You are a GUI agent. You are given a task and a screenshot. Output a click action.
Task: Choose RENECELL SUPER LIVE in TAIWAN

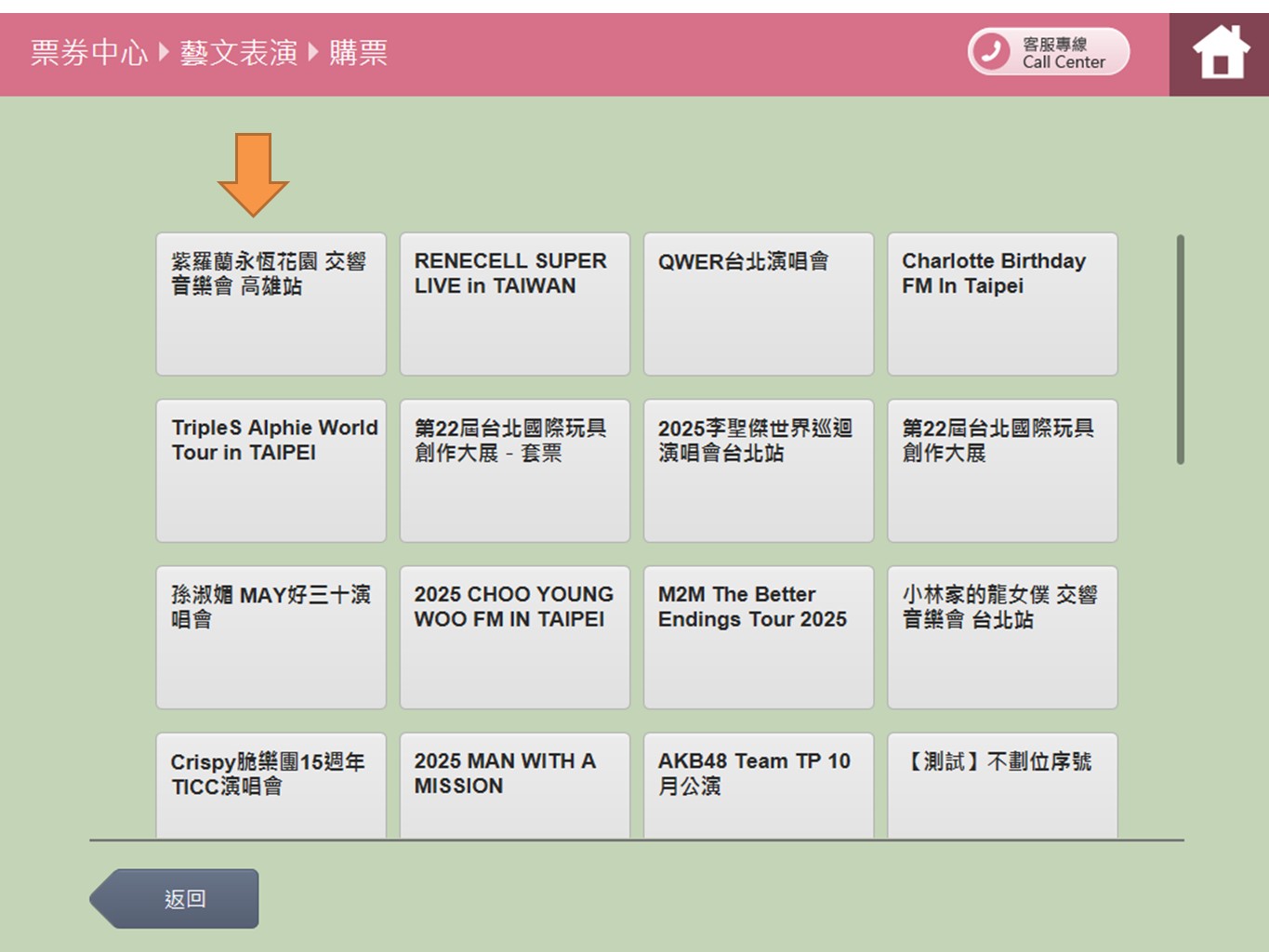(x=514, y=304)
